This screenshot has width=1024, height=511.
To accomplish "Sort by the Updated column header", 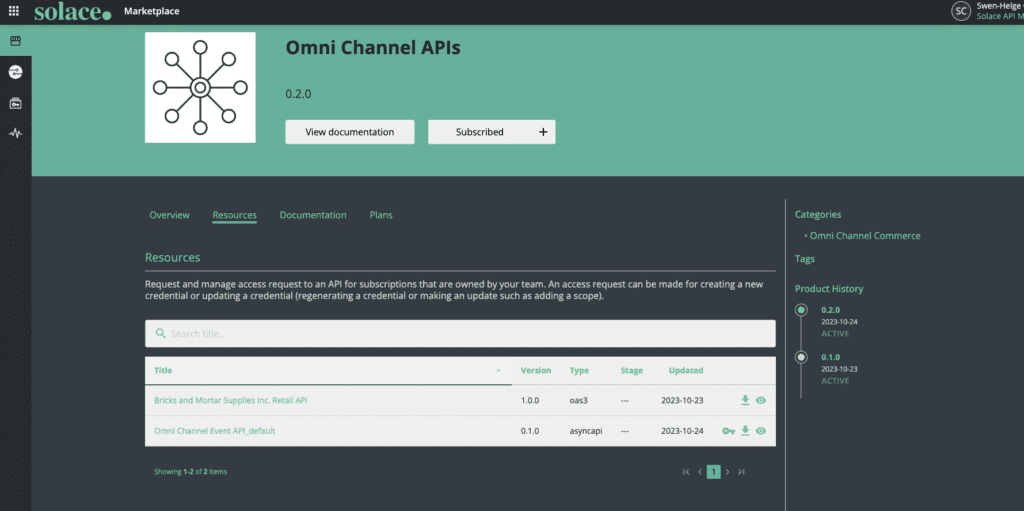I will 686,371.
